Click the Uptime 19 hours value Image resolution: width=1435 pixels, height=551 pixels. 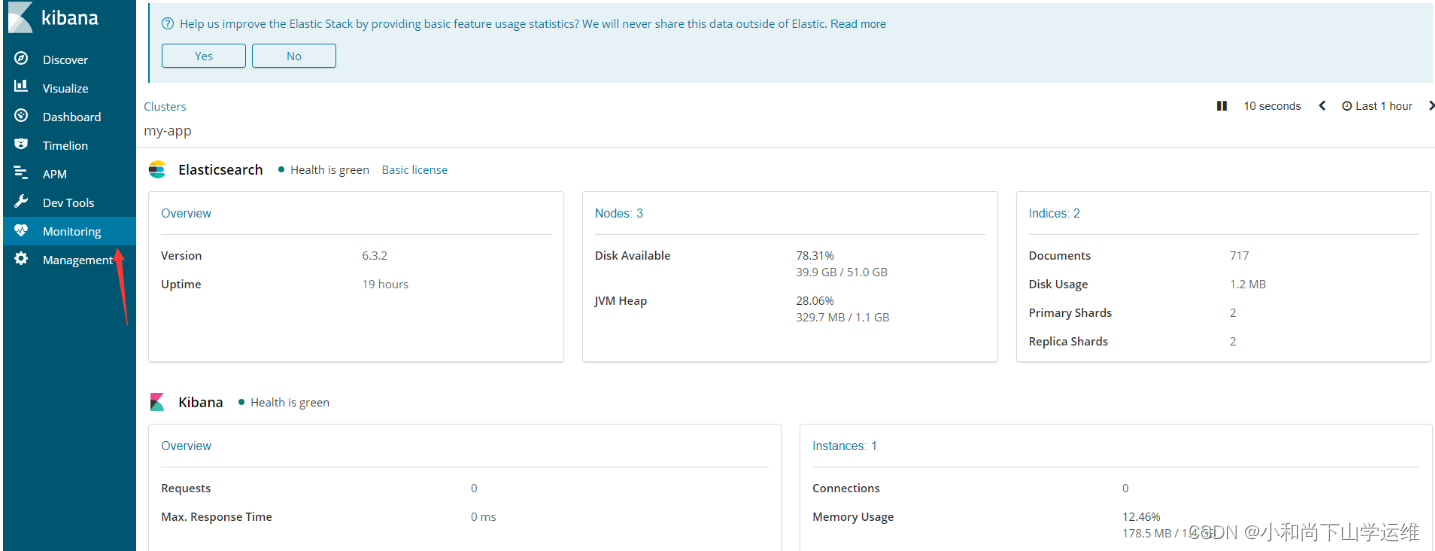point(385,284)
